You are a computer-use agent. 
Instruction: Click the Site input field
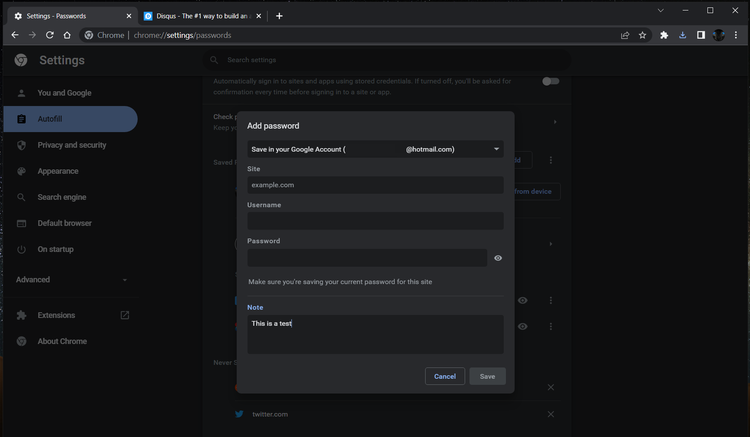pyautogui.click(x=375, y=185)
